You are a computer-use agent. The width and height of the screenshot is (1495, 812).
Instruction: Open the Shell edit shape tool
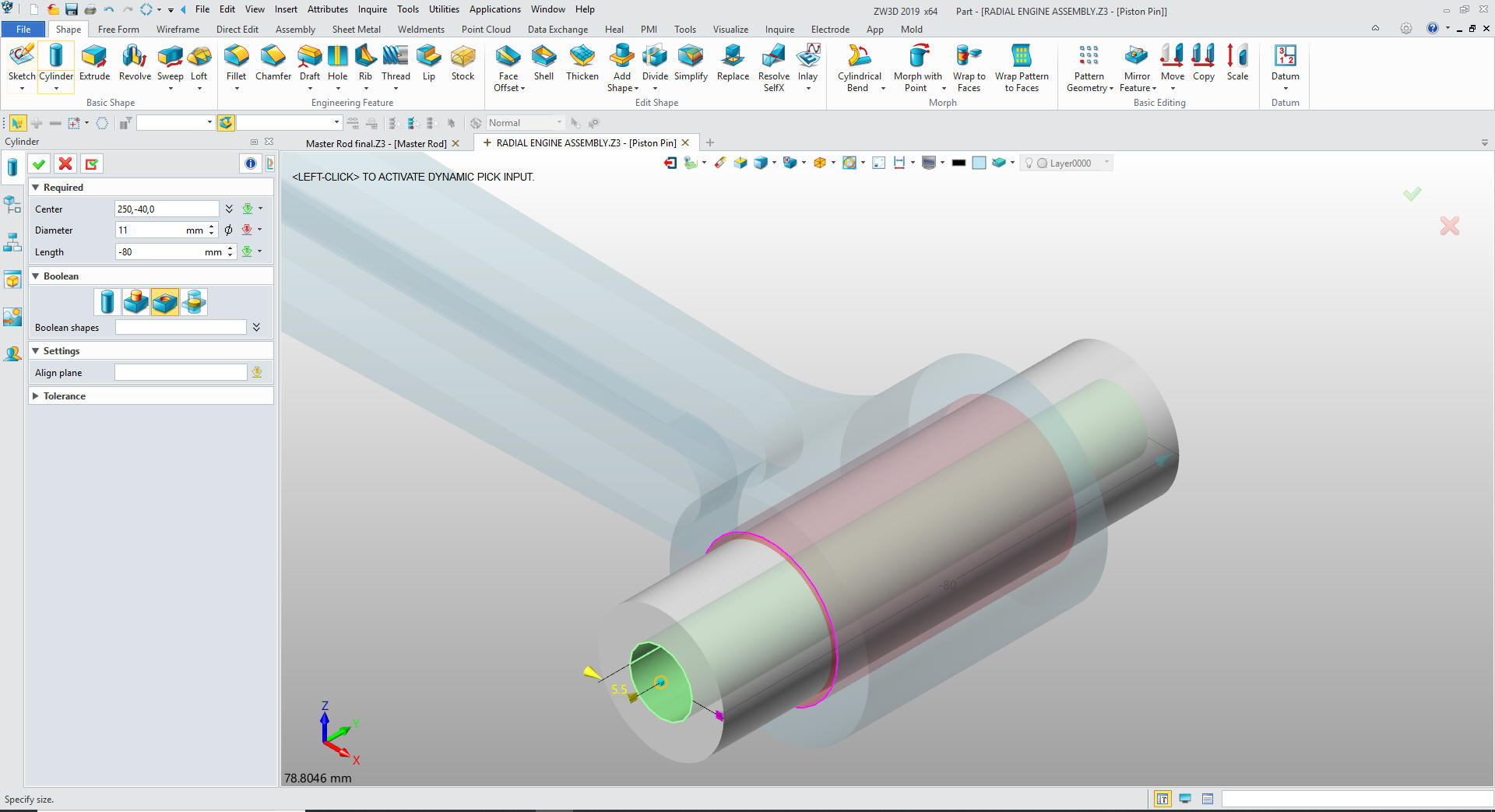[x=543, y=62]
